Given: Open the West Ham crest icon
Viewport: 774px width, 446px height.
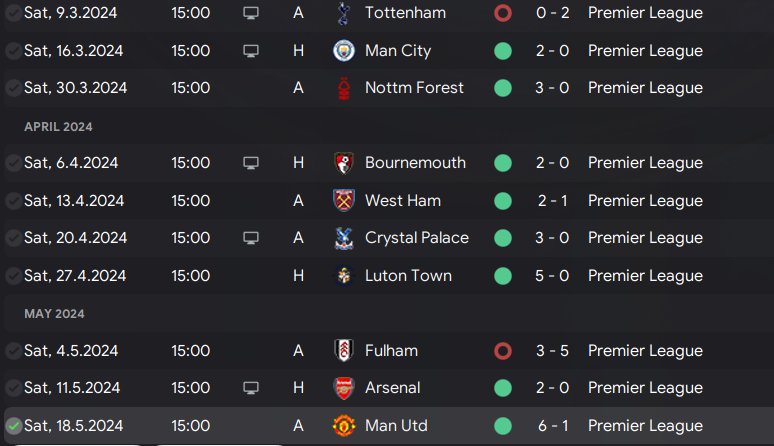Looking at the screenshot, I should tap(344, 201).
